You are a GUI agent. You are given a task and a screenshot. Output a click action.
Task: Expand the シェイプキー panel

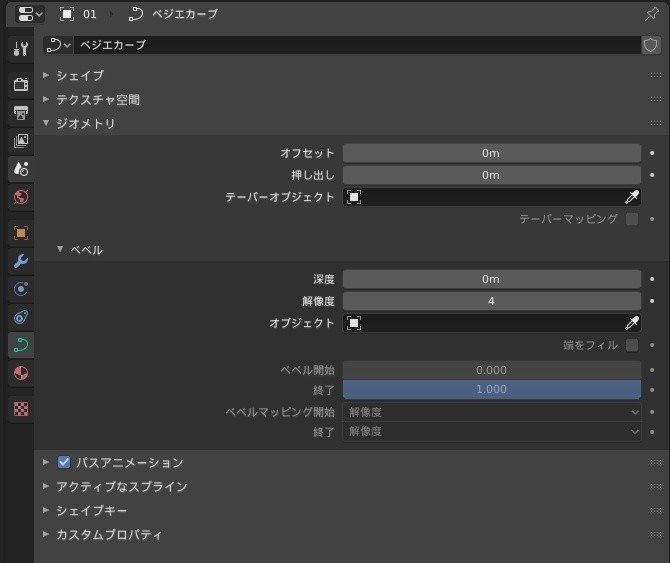[46, 510]
